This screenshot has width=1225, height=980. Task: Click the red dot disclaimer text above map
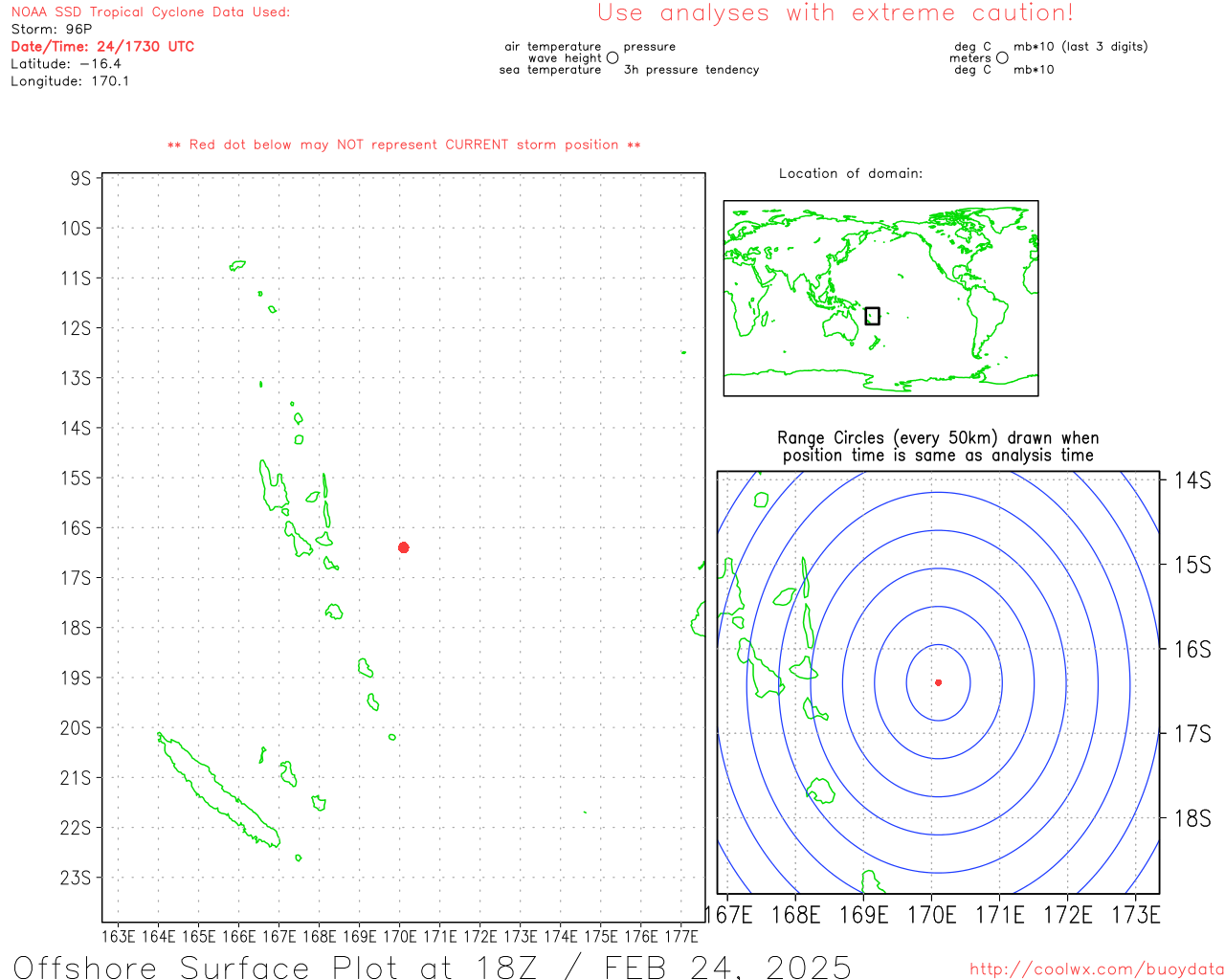(404, 145)
